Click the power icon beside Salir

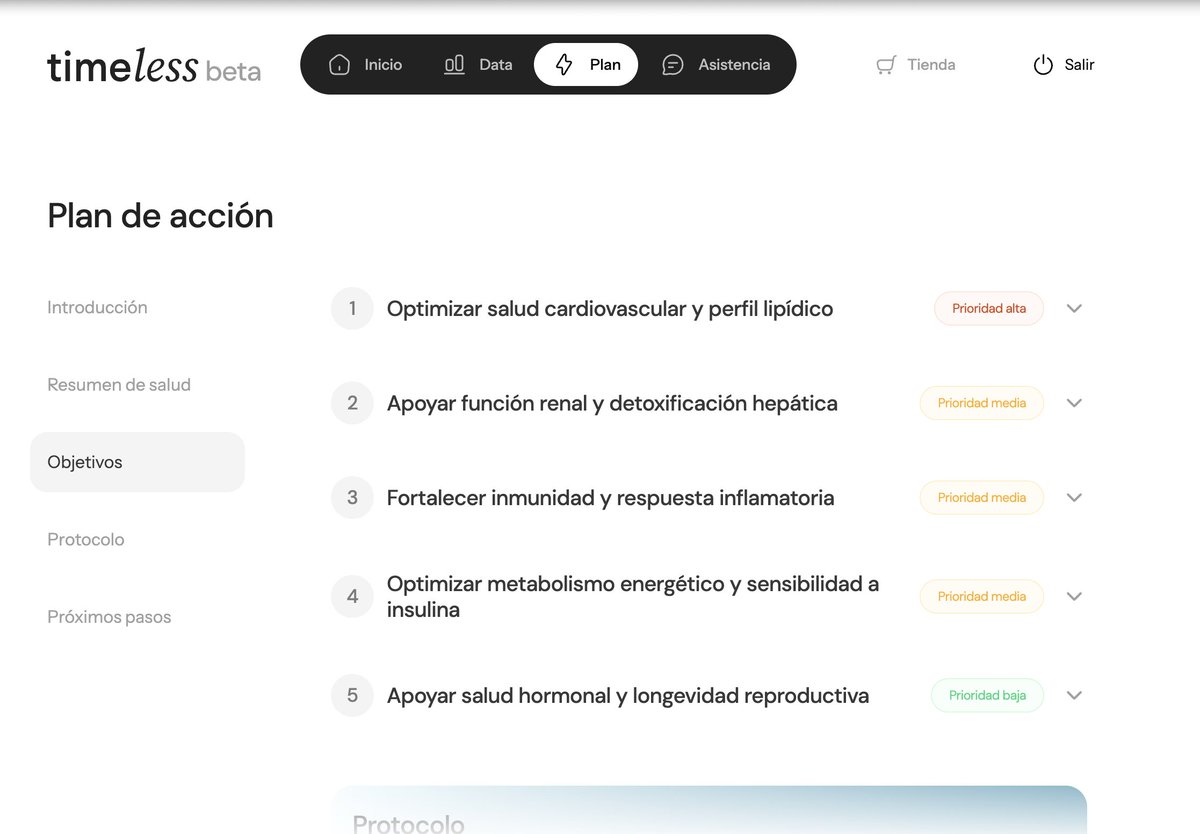pyautogui.click(x=1043, y=65)
